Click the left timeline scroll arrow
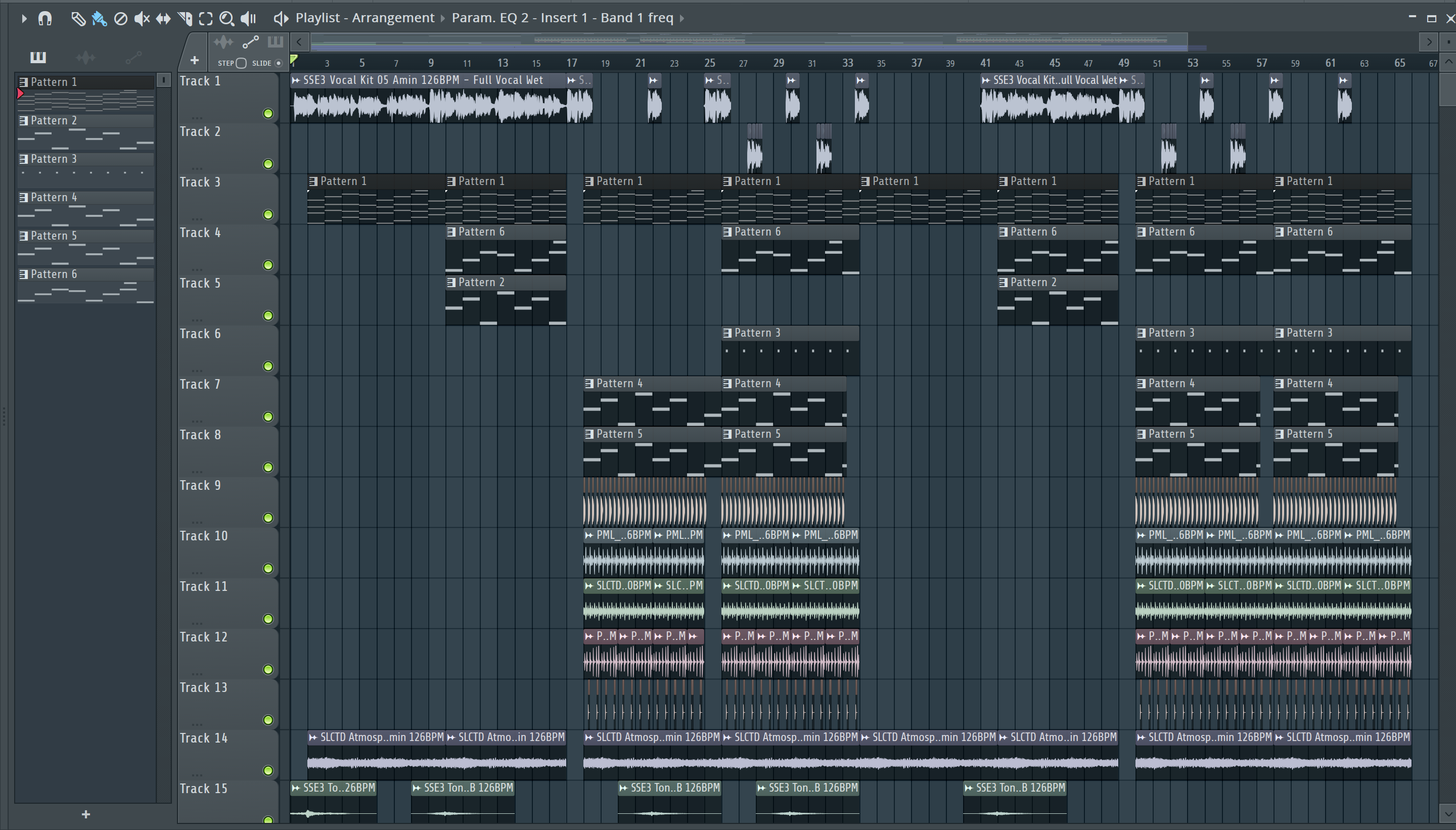This screenshot has height=830, width=1456. click(x=299, y=41)
